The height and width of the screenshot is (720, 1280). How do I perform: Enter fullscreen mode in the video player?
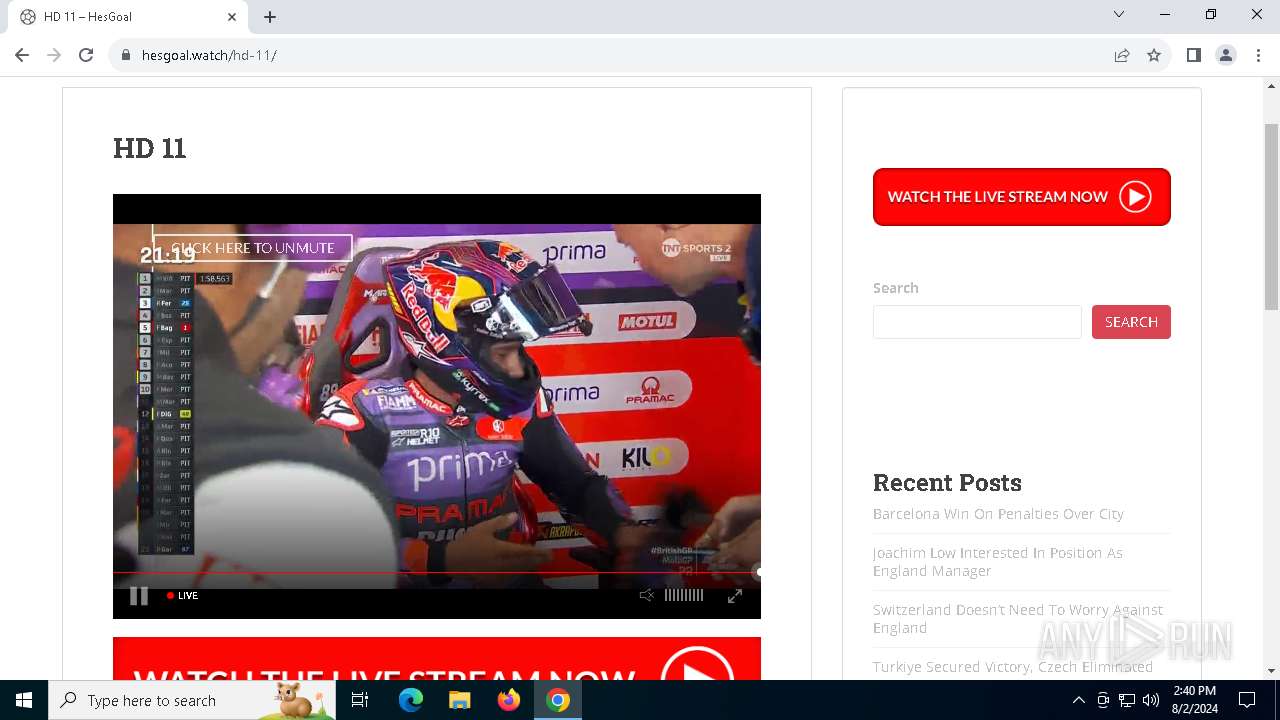pos(735,596)
